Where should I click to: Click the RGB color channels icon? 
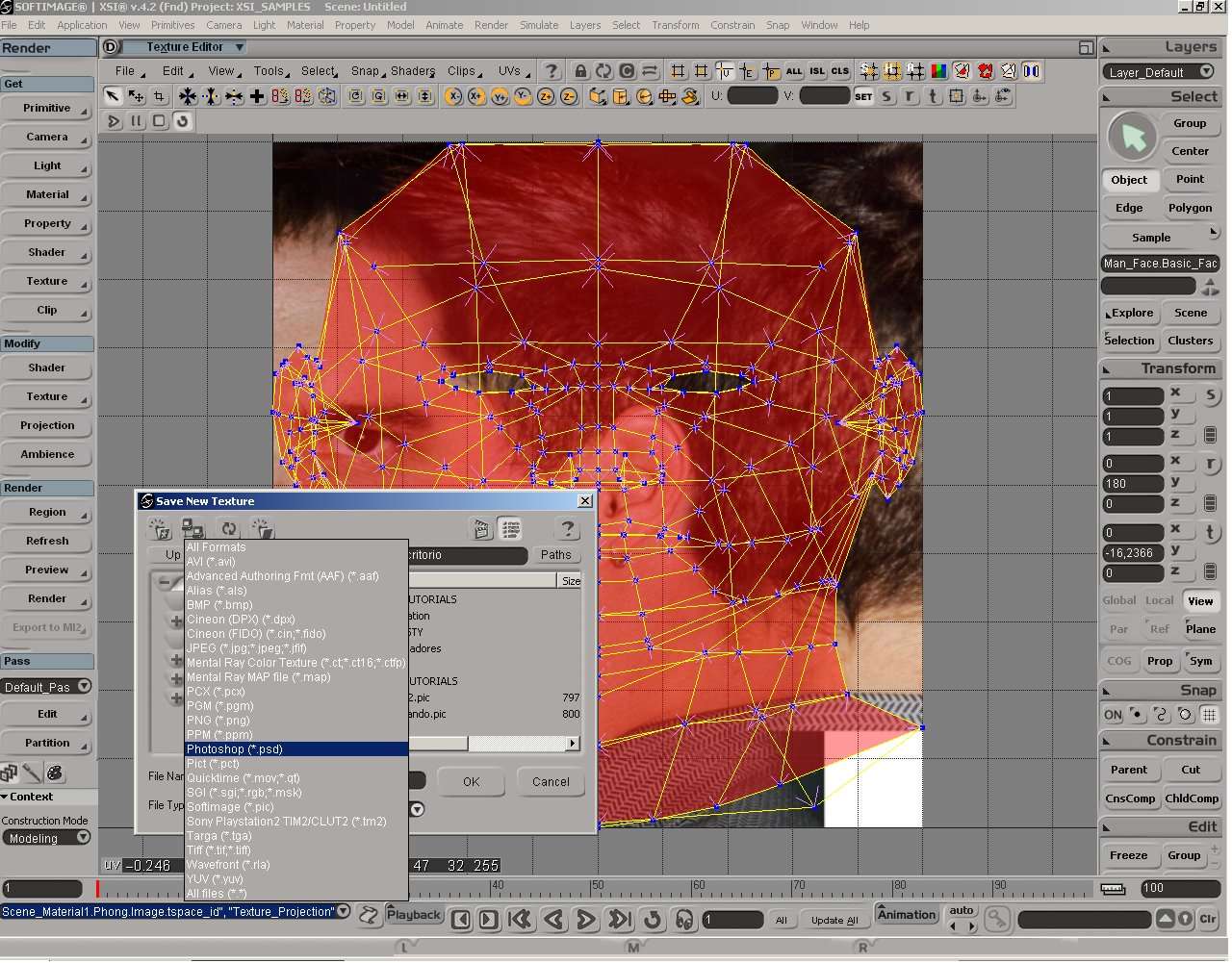[938, 71]
